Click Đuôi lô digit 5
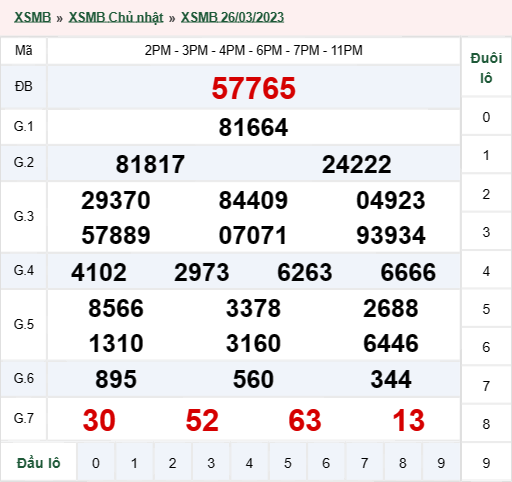This screenshot has width=512, height=482. [486, 309]
